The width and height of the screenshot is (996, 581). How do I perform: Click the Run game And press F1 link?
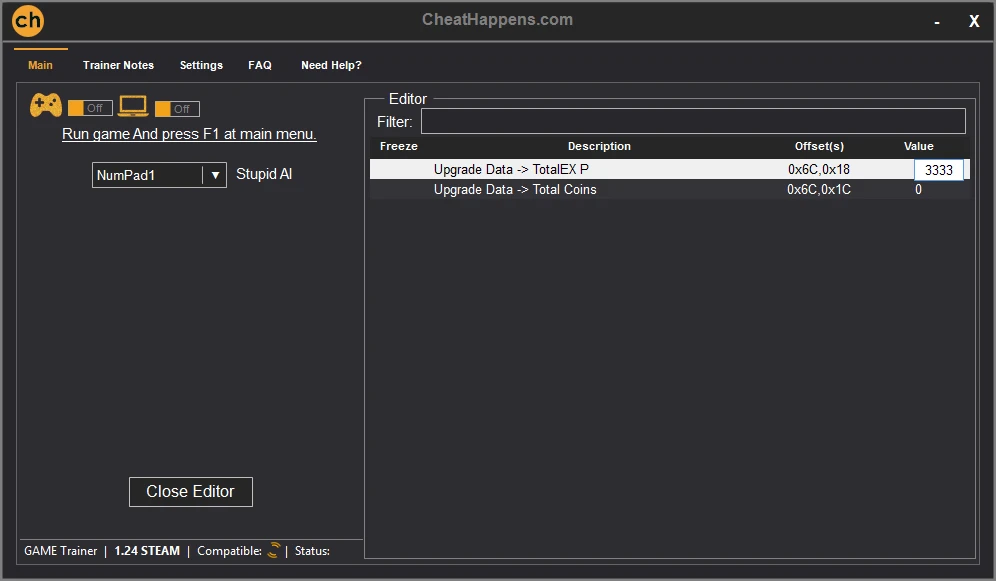pos(189,134)
